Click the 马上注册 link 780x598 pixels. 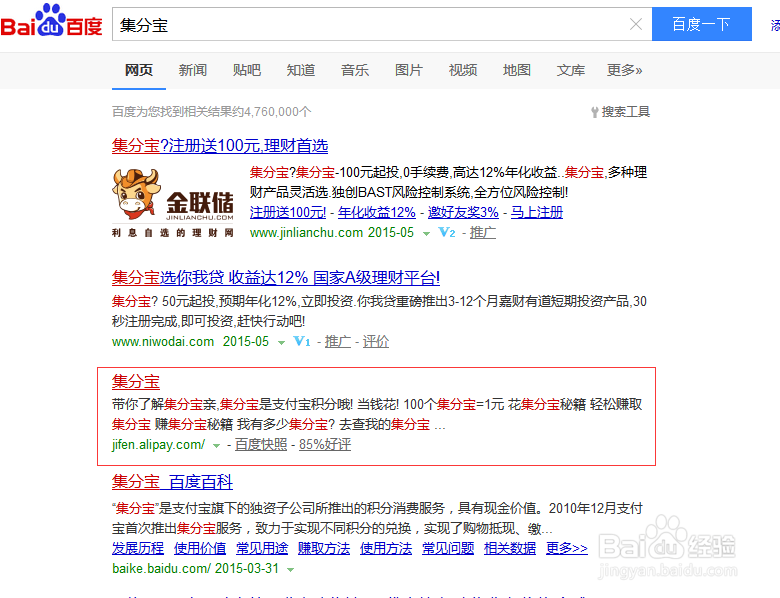pos(537,212)
